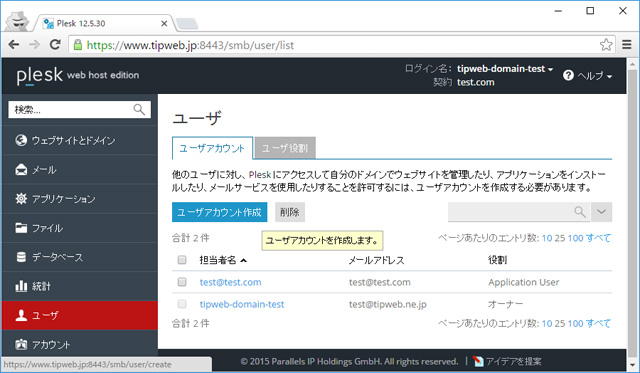The height and width of the screenshot is (373, 640).
Task: Toggle the select-all checkbox in table header
Action: coord(182,260)
